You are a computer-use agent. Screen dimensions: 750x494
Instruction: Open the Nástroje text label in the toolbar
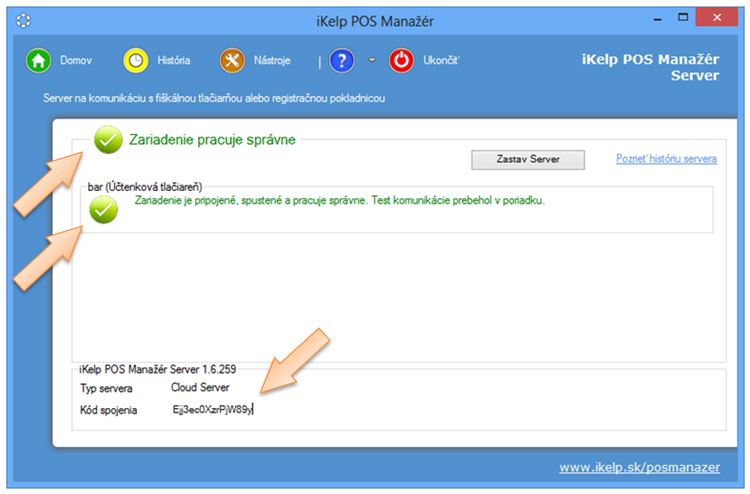click(271, 61)
